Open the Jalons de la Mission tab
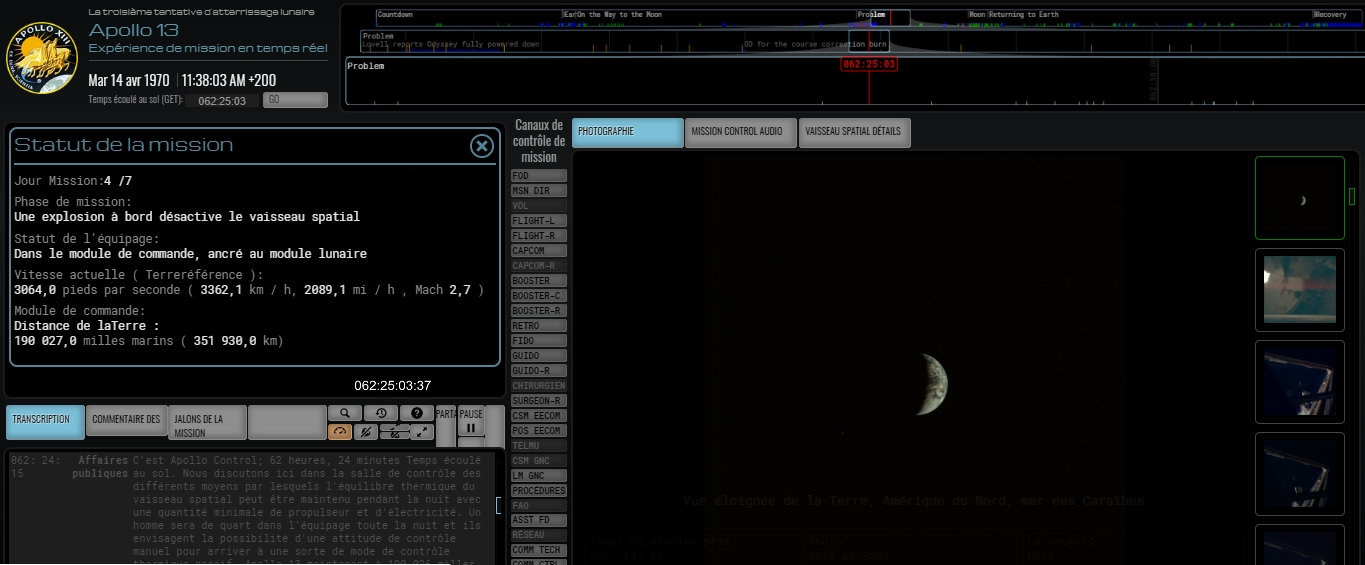Viewport: 1365px width, 565px height. pyautogui.click(x=206, y=424)
